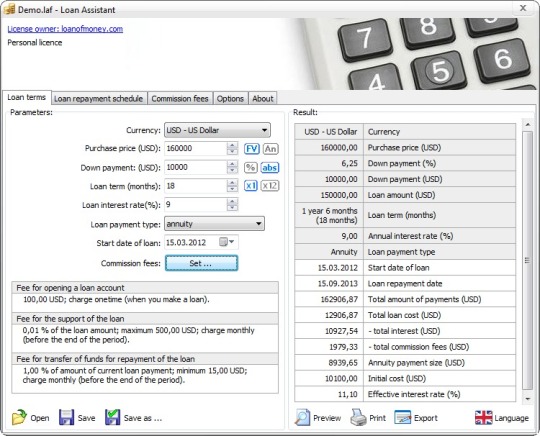Open Loan repayment schedule tab
The height and width of the screenshot is (436, 540).
tap(98, 98)
